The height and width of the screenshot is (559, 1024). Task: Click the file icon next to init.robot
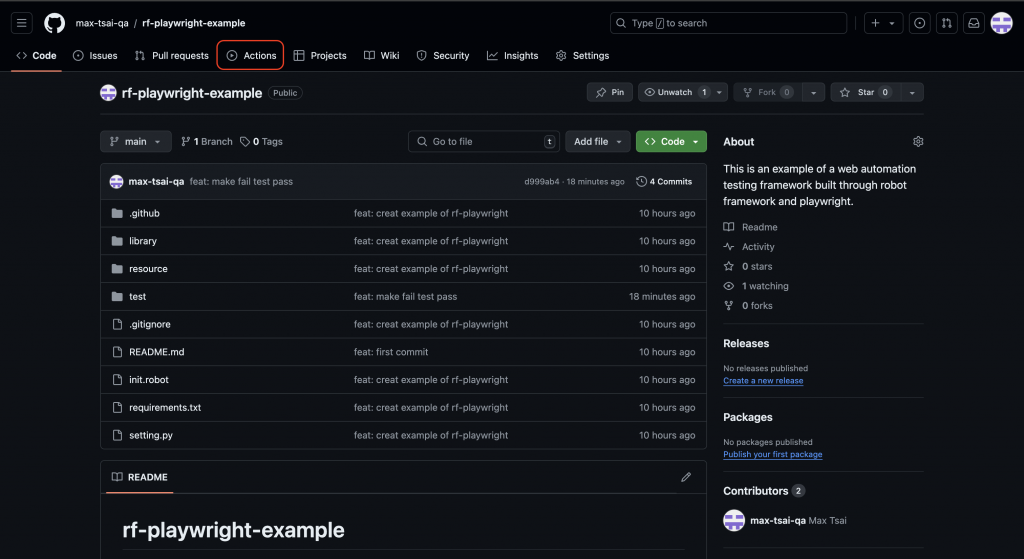(x=118, y=380)
